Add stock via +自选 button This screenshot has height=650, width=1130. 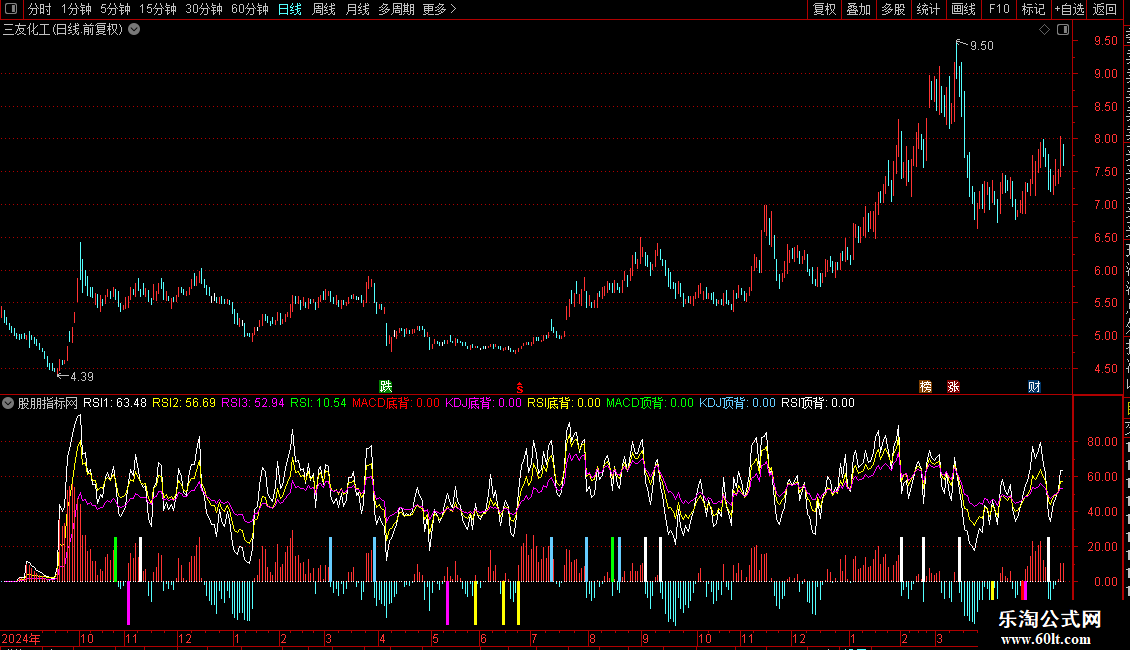[1069, 9]
